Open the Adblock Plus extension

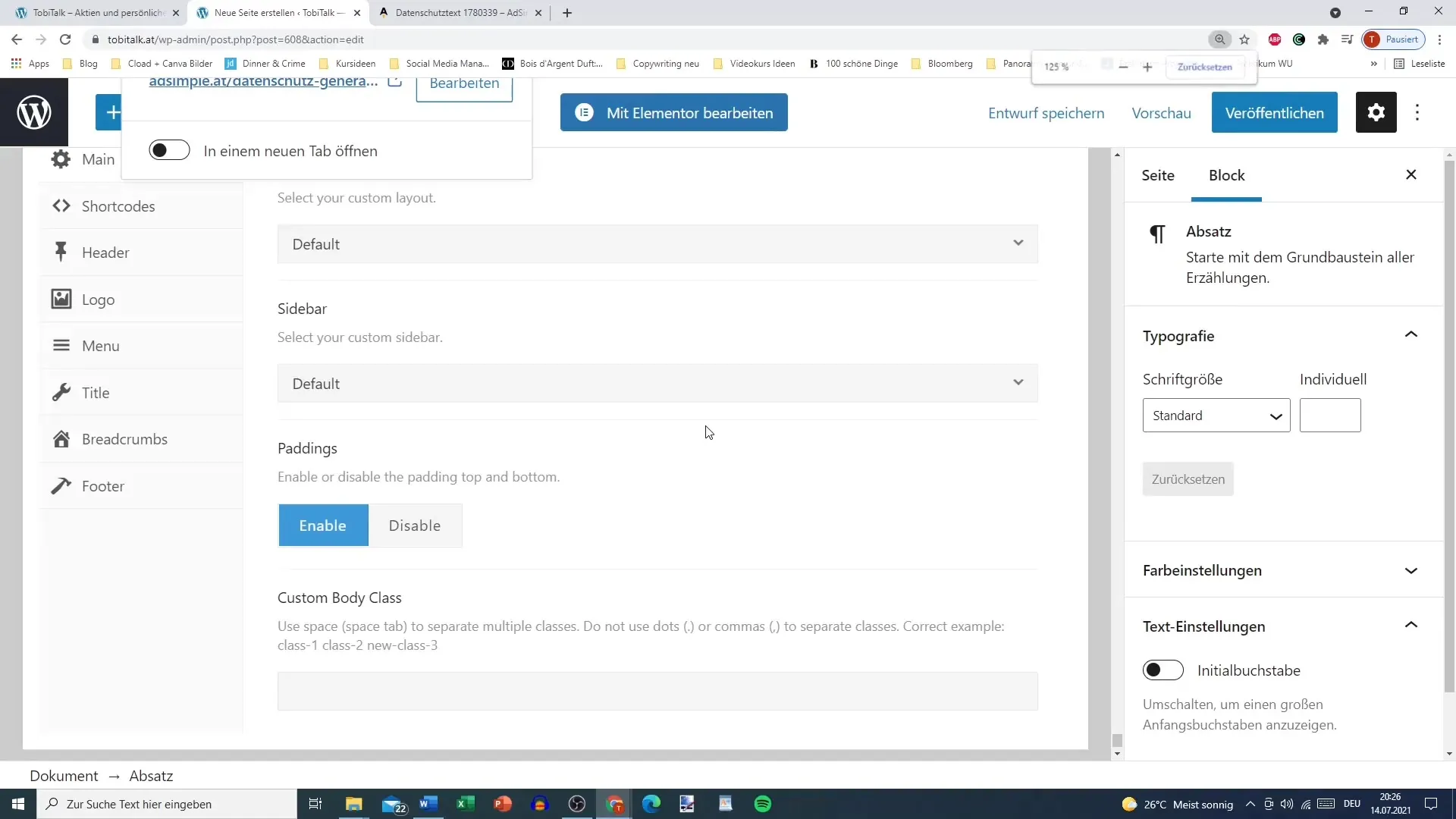pos(1275,39)
